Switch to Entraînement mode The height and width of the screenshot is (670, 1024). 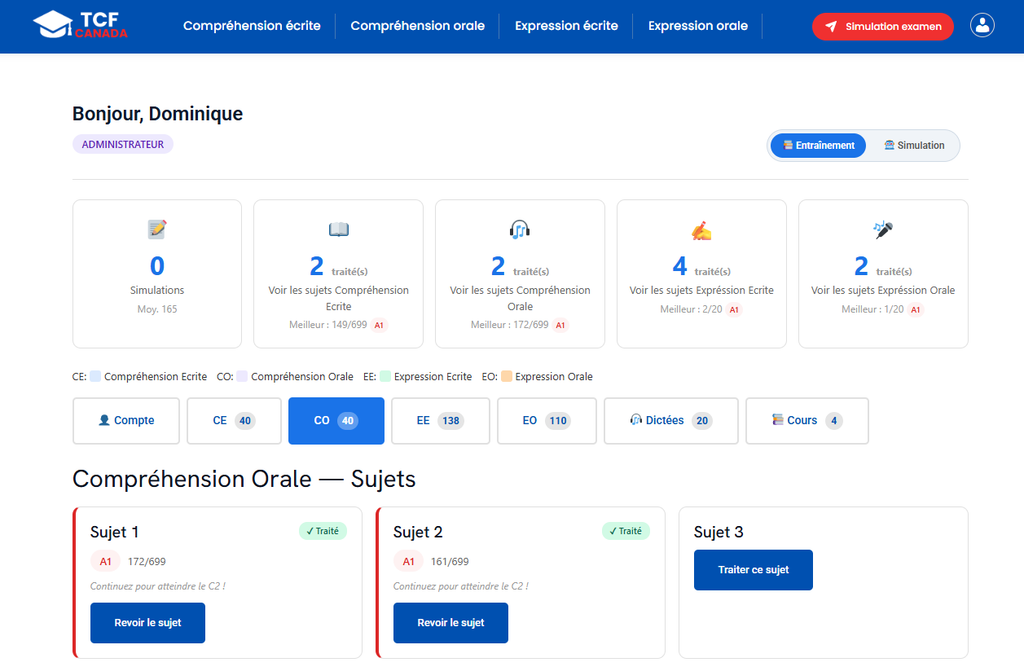(818, 145)
